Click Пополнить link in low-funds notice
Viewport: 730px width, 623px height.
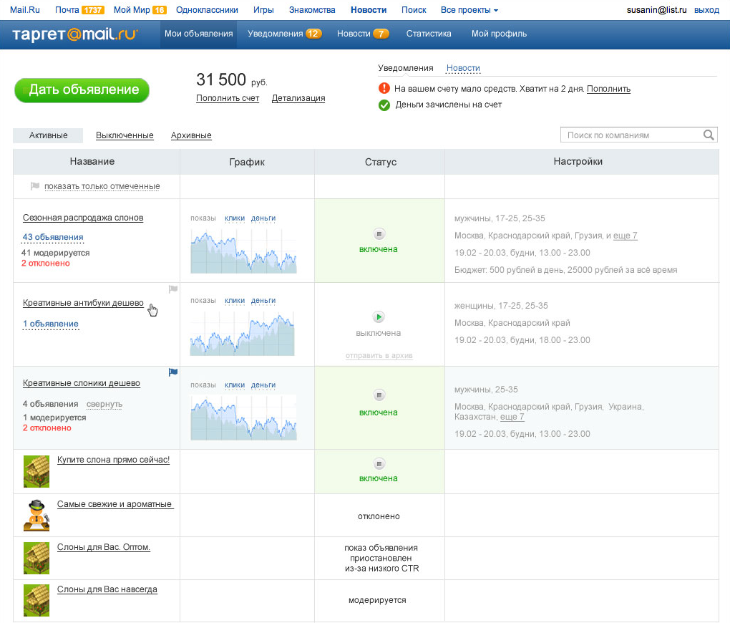[x=608, y=88]
